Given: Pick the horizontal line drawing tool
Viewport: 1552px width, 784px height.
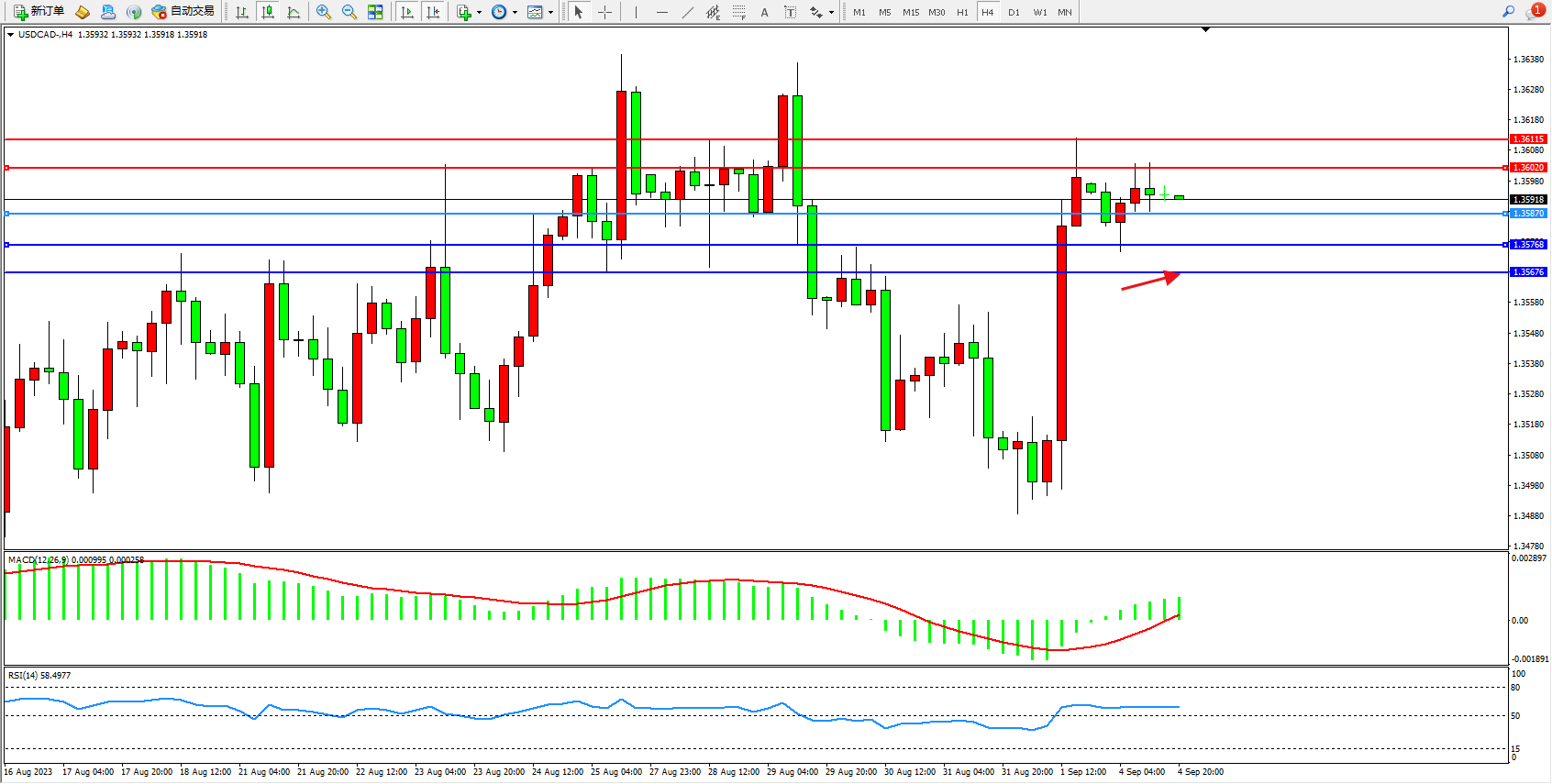Looking at the screenshot, I should [x=662, y=12].
